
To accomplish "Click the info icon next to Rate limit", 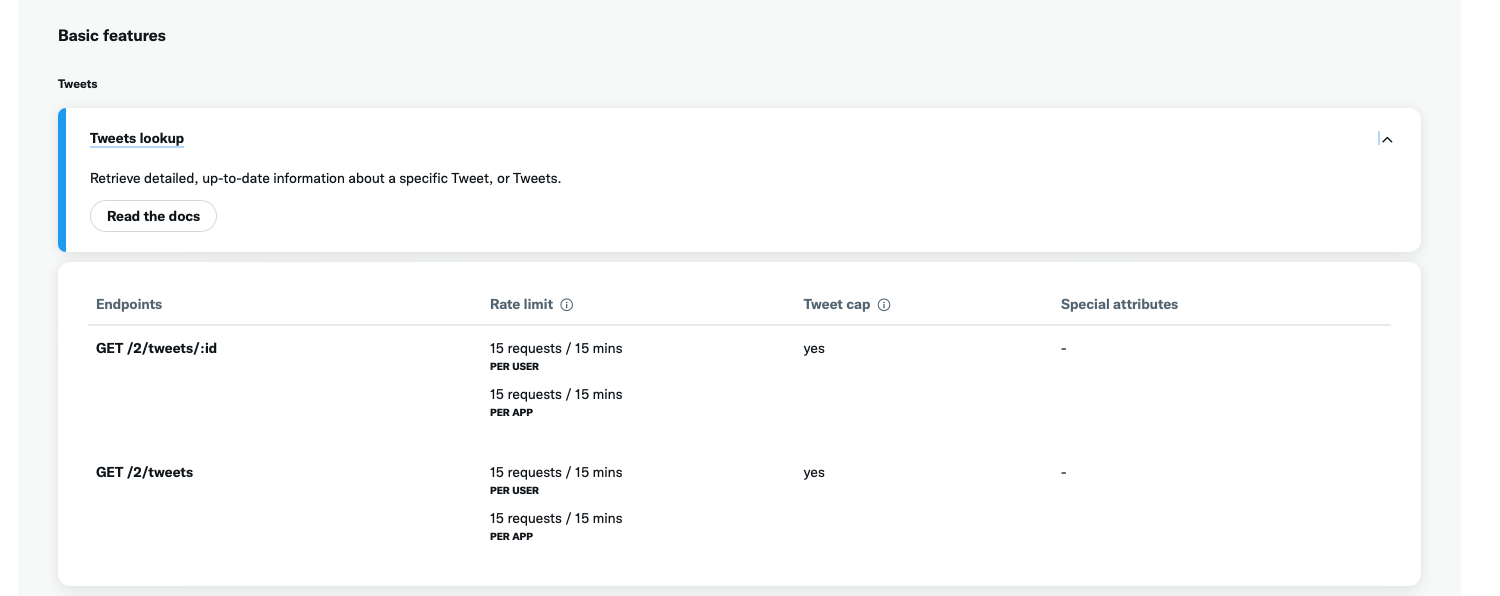I will point(567,305).
